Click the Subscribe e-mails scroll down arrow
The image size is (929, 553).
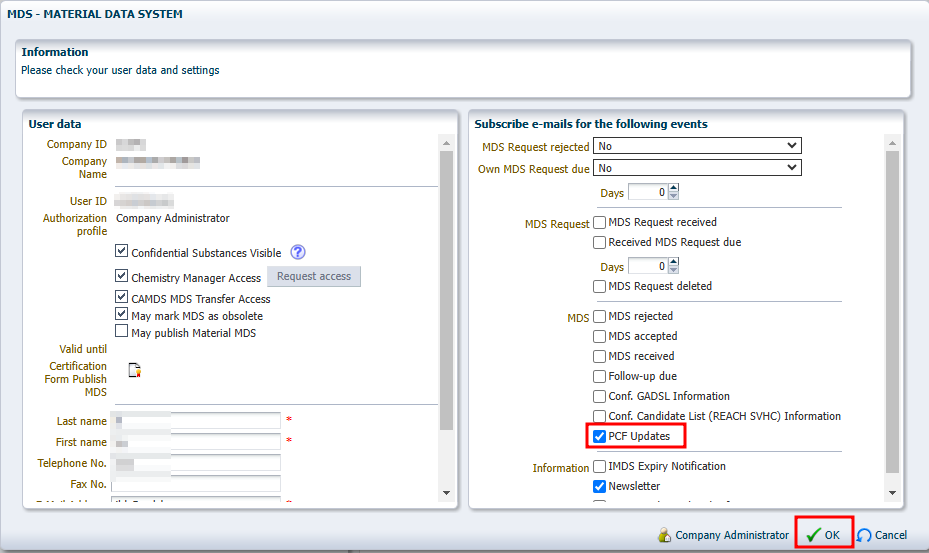coord(892,493)
